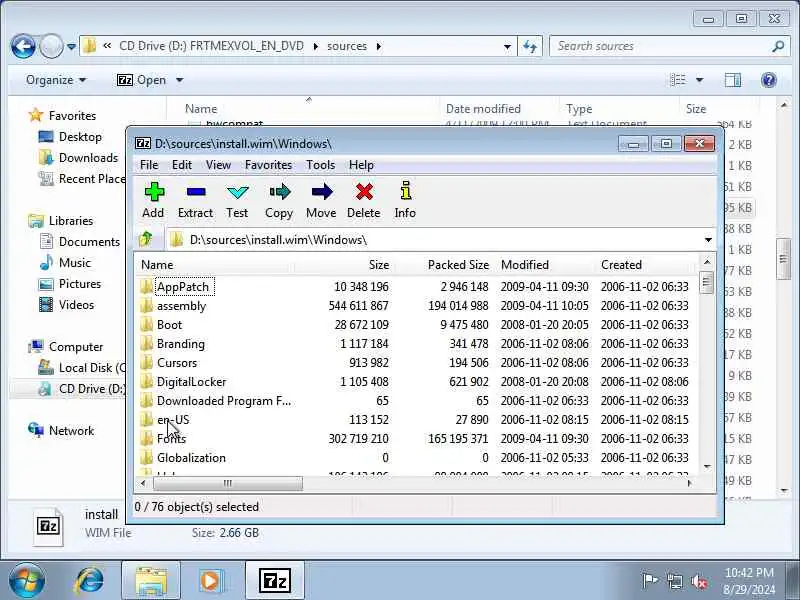Image resolution: width=800 pixels, height=600 pixels.
Task: Sort by Modified column header
Action: pos(544,265)
